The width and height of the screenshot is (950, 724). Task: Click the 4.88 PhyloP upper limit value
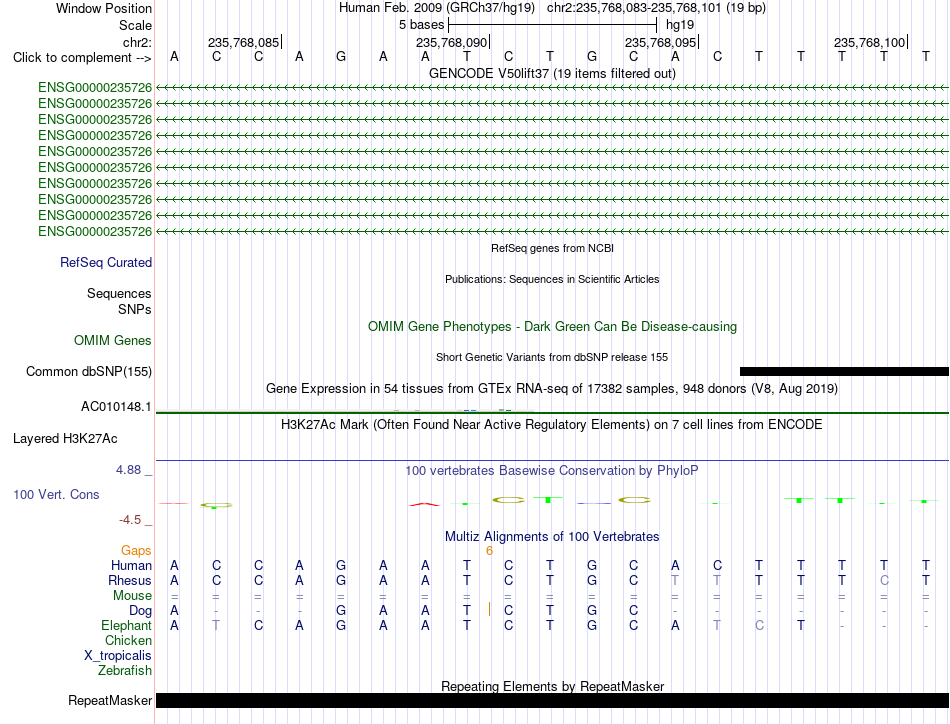point(128,470)
